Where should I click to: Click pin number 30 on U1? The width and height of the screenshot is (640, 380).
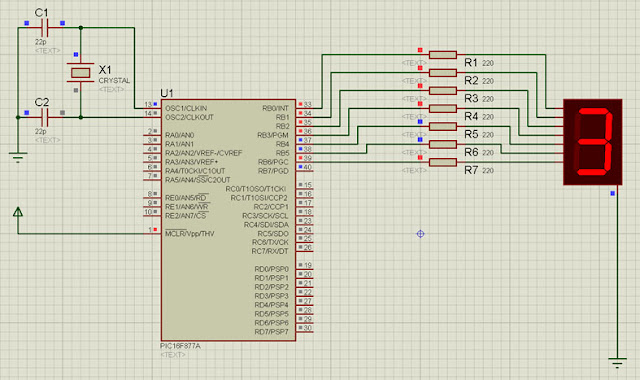308,328
